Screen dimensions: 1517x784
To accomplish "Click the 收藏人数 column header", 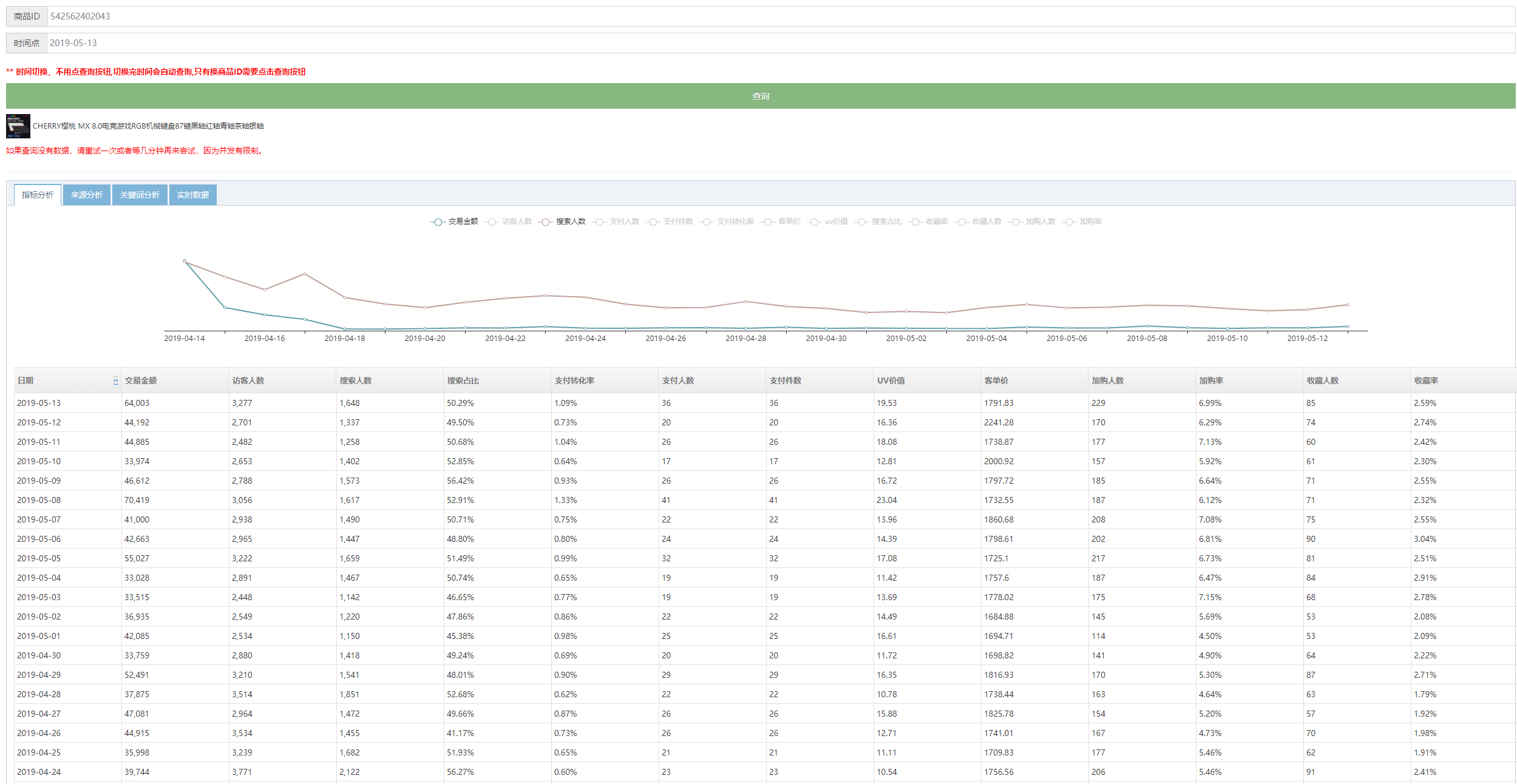I will point(1357,380).
